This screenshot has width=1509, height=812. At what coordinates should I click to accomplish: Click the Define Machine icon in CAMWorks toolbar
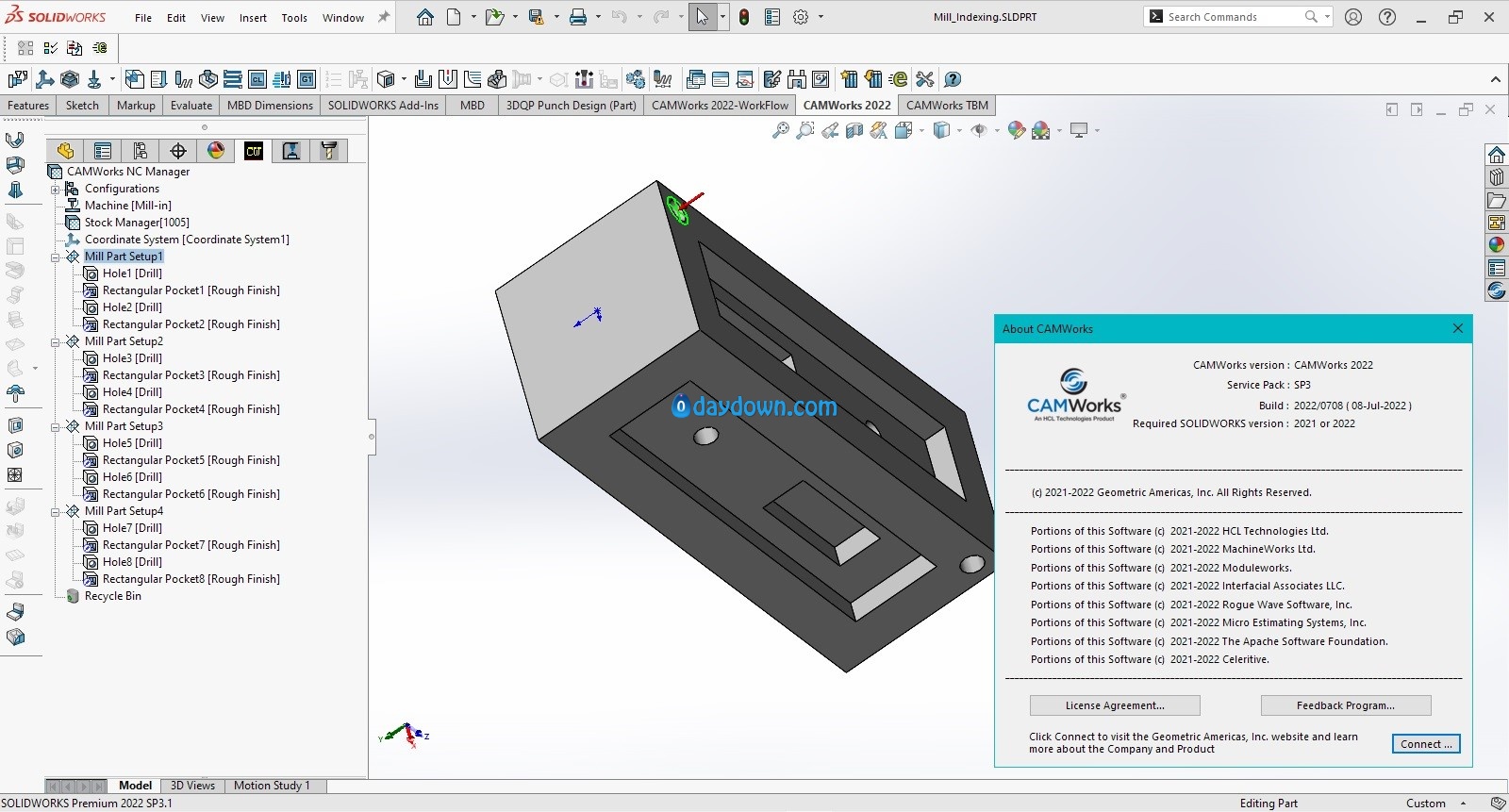point(17,79)
